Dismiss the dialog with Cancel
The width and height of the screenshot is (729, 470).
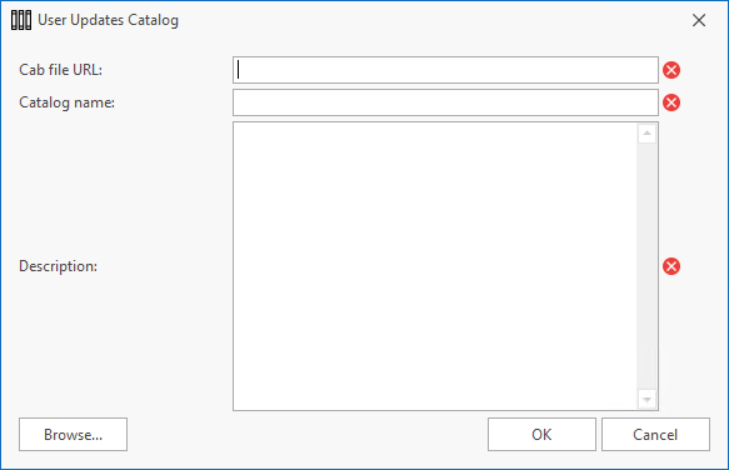click(655, 435)
